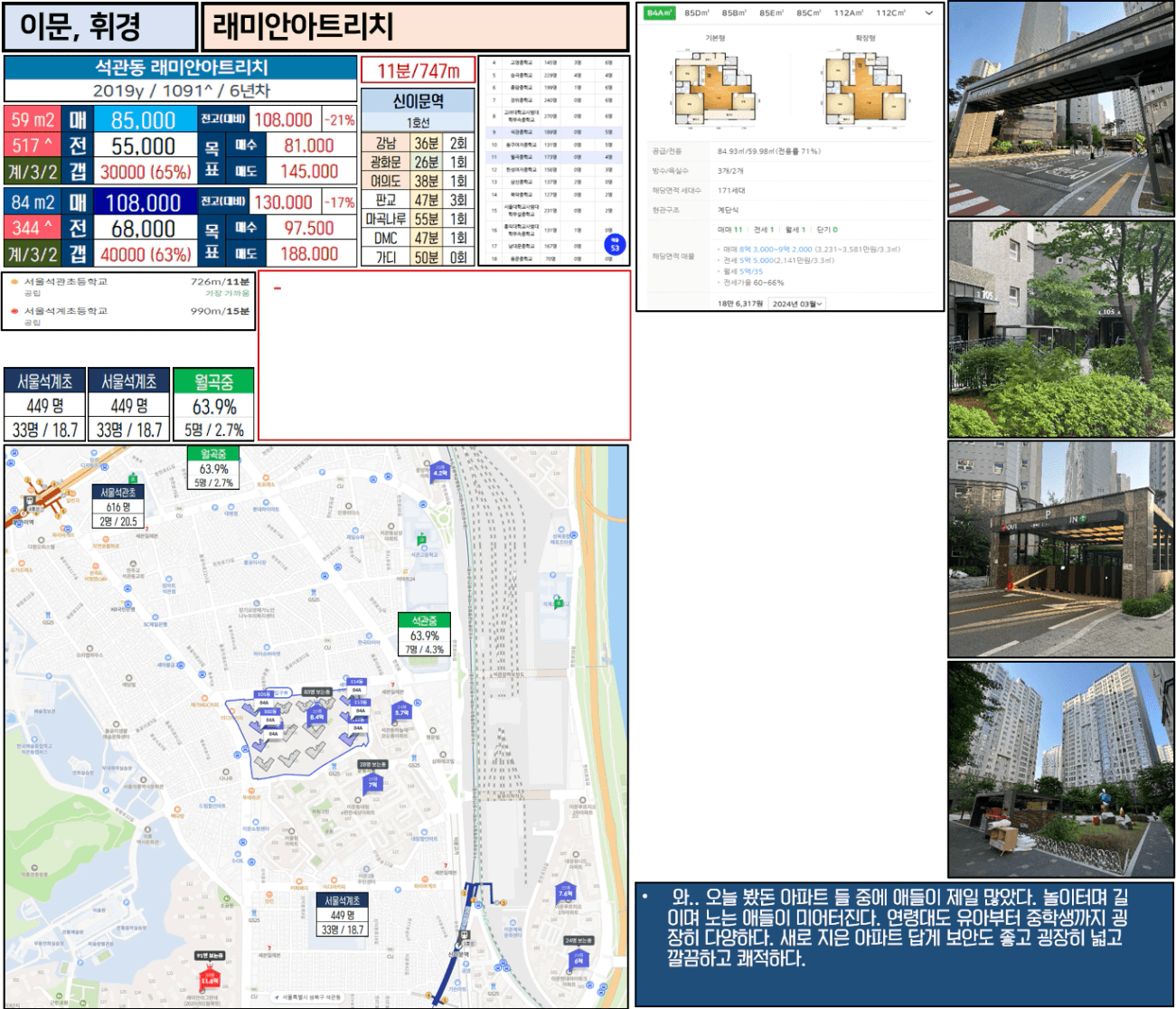Click the 매매 11 listing count
Viewport: 1176px width, 1009px height.
729,230
